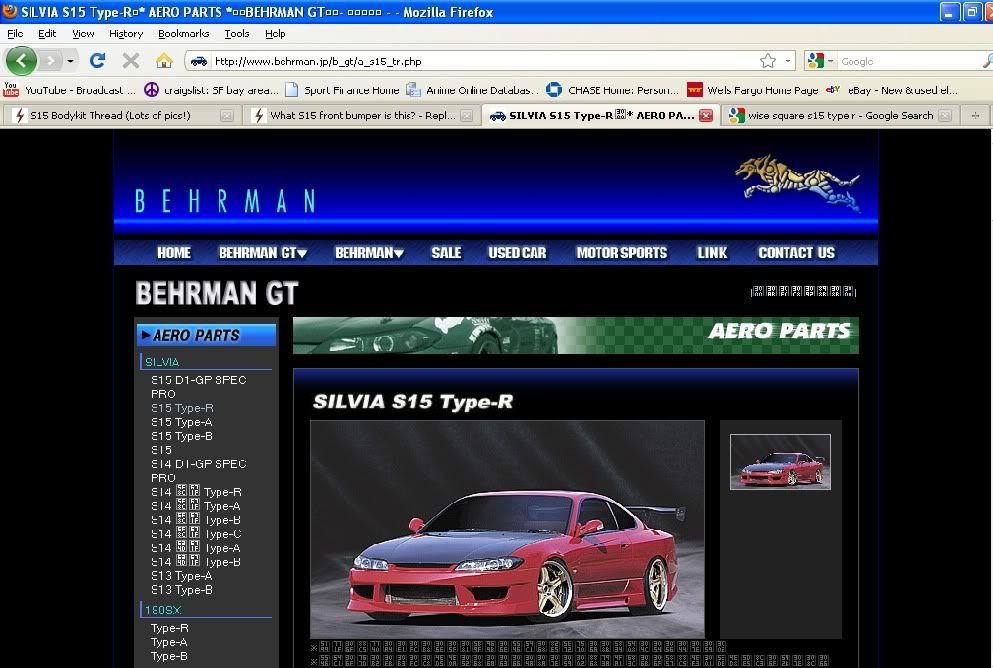Open the Bookmarks menu

pyautogui.click(x=183, y=34)
